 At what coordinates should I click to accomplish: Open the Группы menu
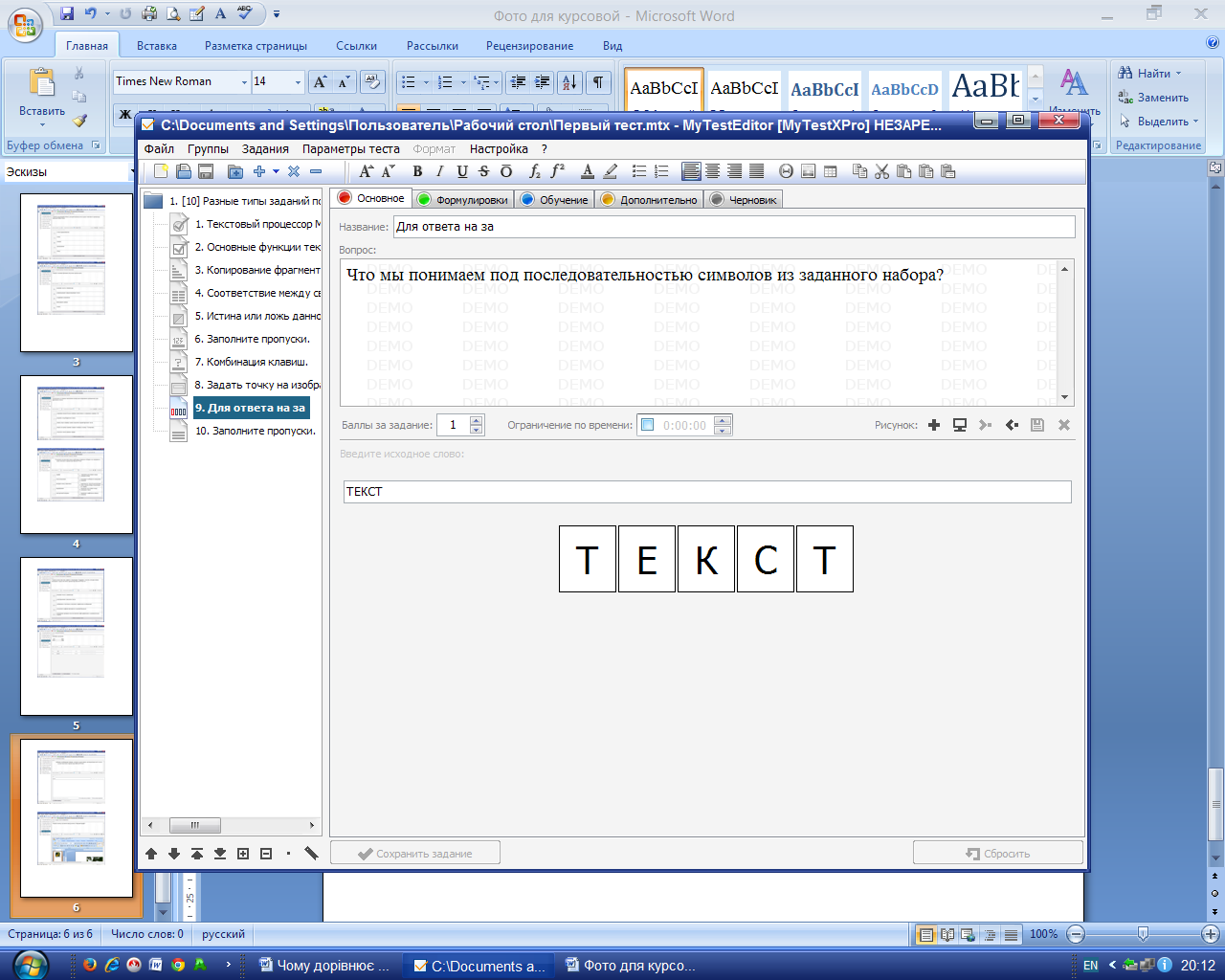[208, 149]
